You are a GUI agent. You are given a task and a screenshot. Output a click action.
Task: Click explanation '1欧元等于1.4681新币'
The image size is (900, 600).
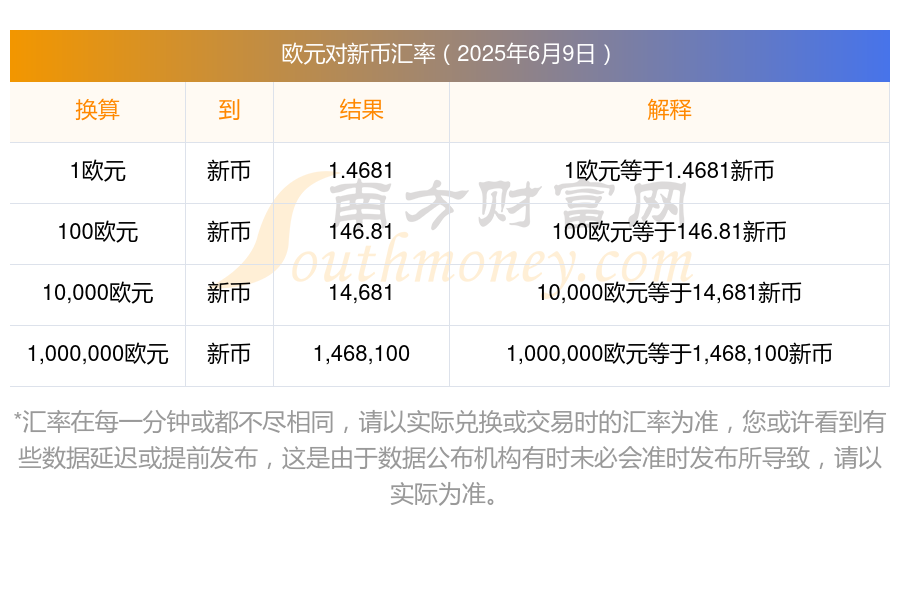(669, 171)
